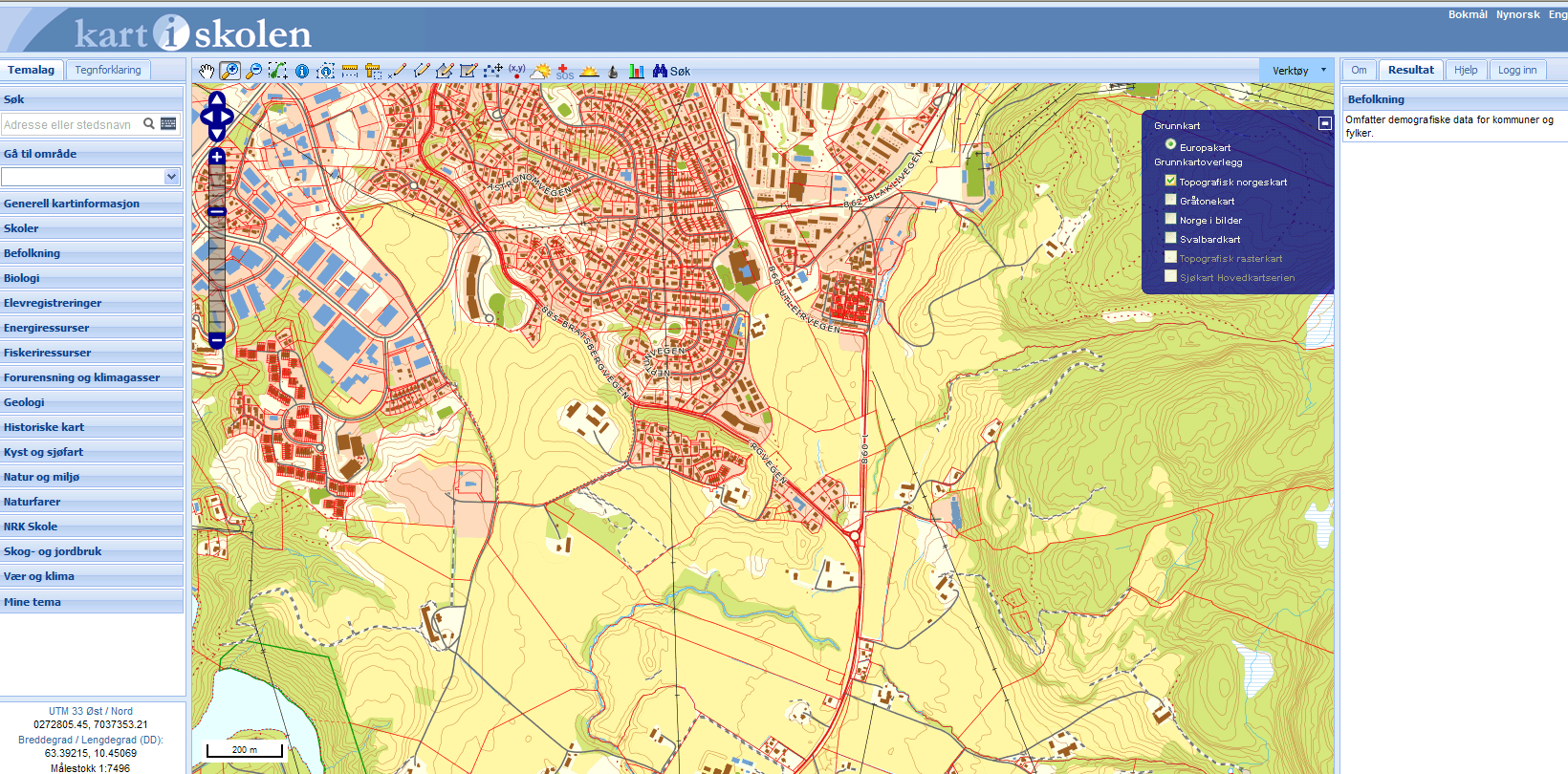Expand the Historiske kart section

pyautogui.click(x=92, y=427)
